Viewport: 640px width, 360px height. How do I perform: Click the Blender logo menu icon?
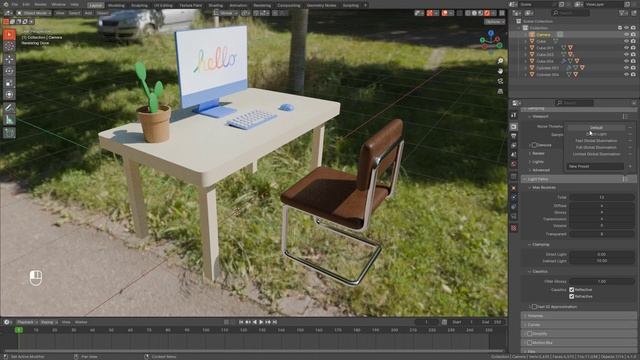5,4
